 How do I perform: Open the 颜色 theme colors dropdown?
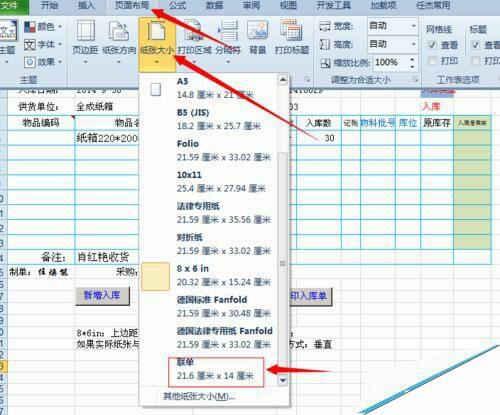click(x=43, y=27)
